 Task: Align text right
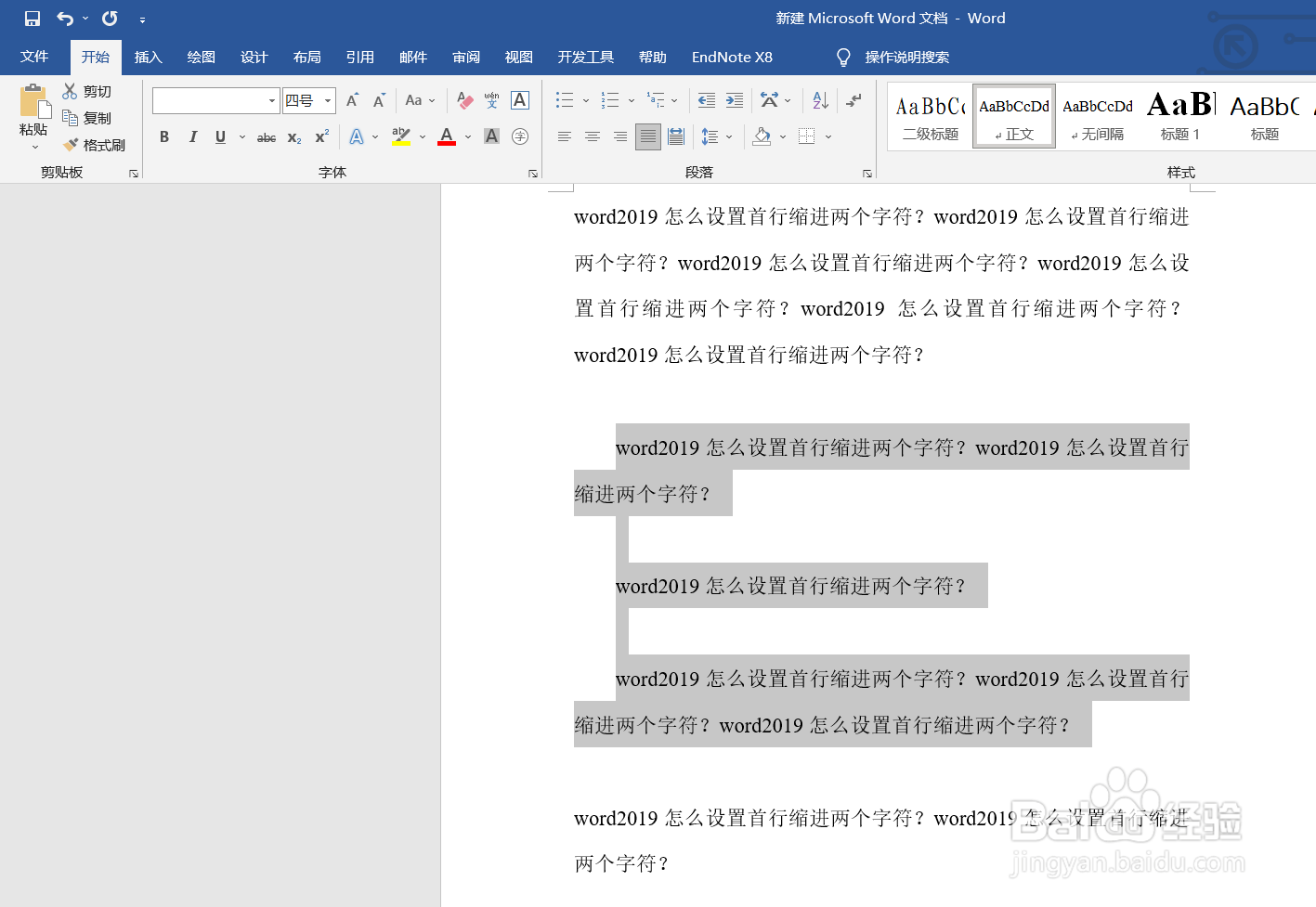620,136
